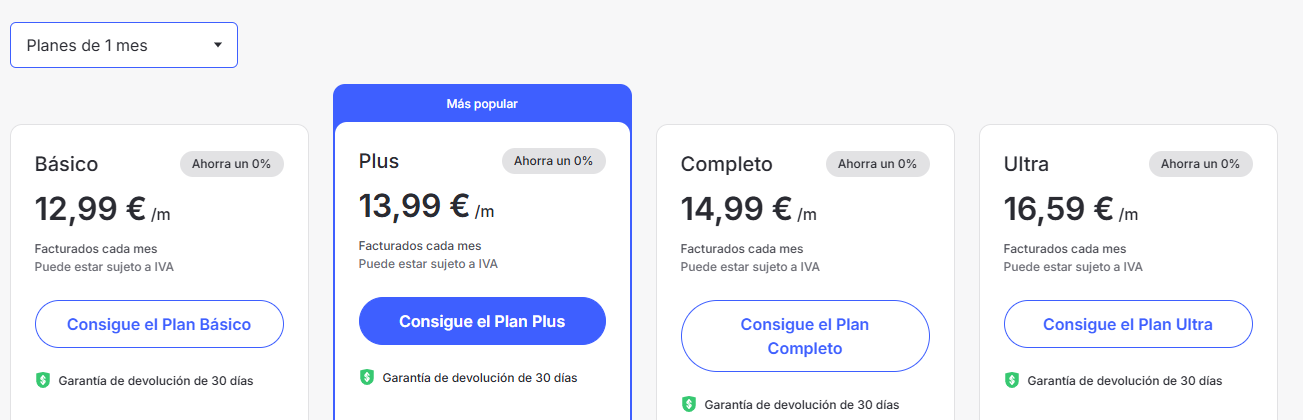Choose the 'Consigue el Plan Ultra' button
Viewport: 1303px width, 420px height.
(1128, 324)
